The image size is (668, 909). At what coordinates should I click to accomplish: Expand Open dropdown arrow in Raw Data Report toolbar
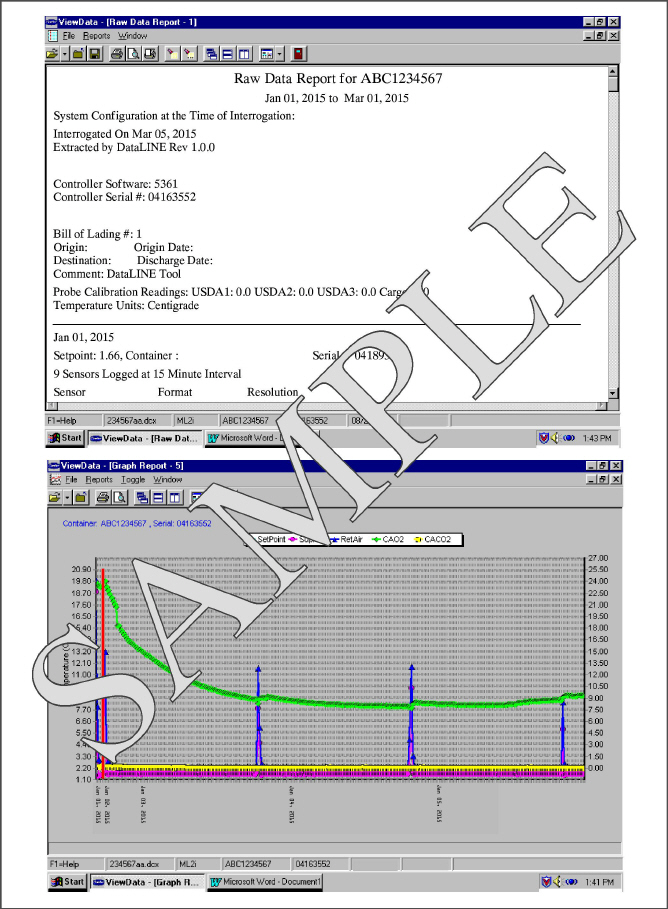point(64,54)
